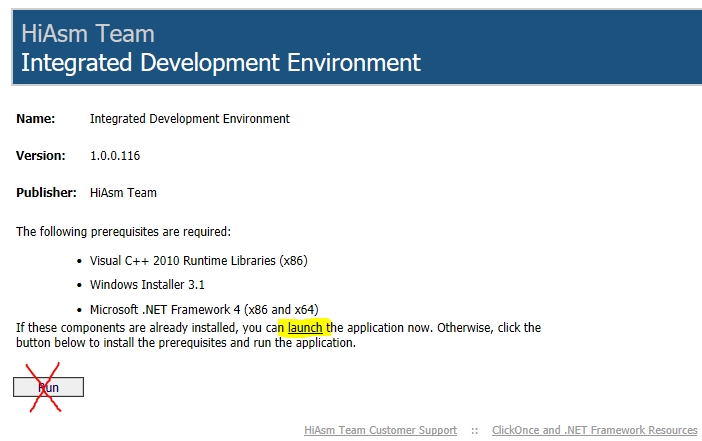Select the Publisher: field label
702x441 pixels.
pos(46,193)
